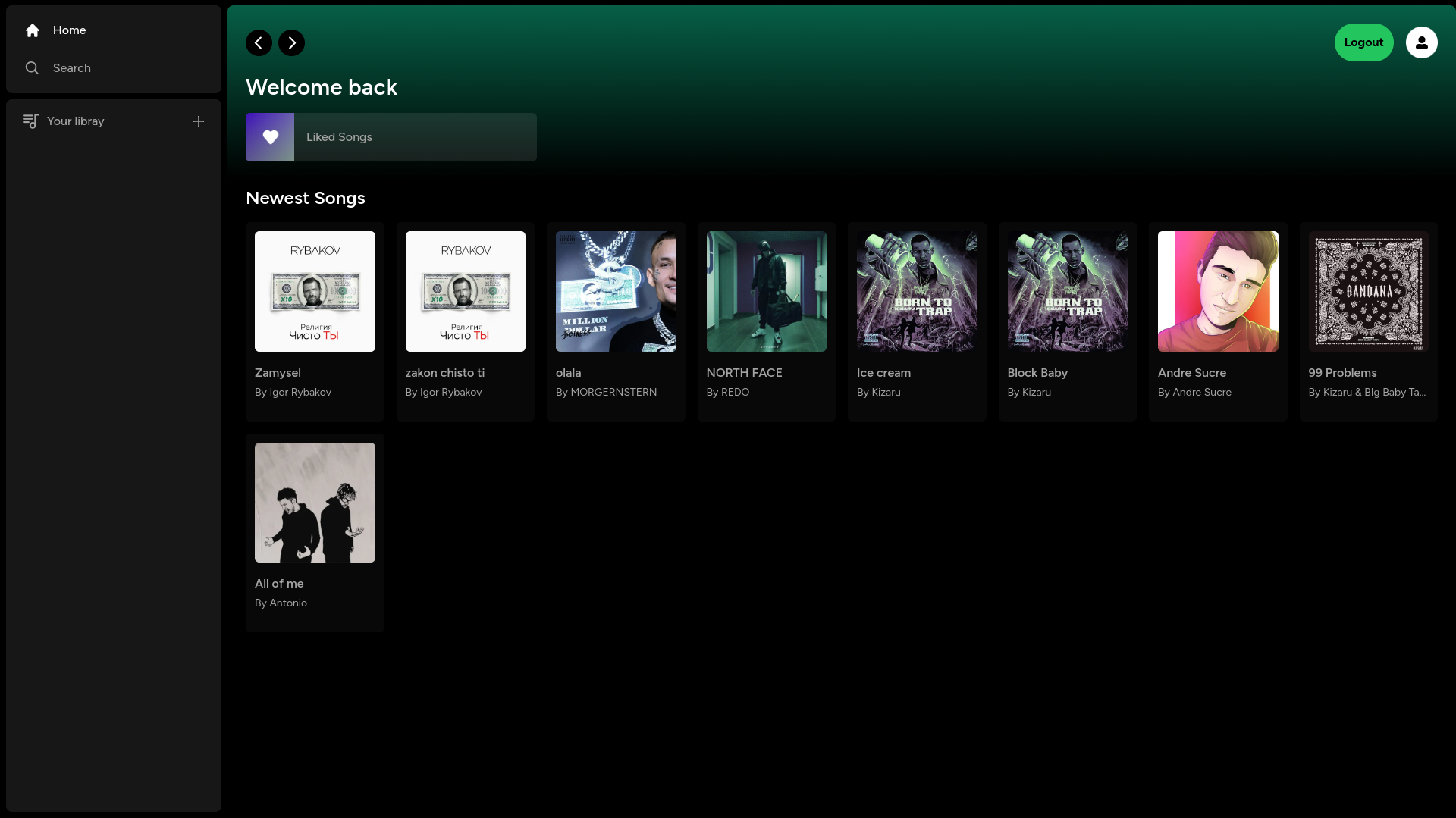Click By Igor Rybakov under zakon chisto ti
1456x818 pixels.
444,393
